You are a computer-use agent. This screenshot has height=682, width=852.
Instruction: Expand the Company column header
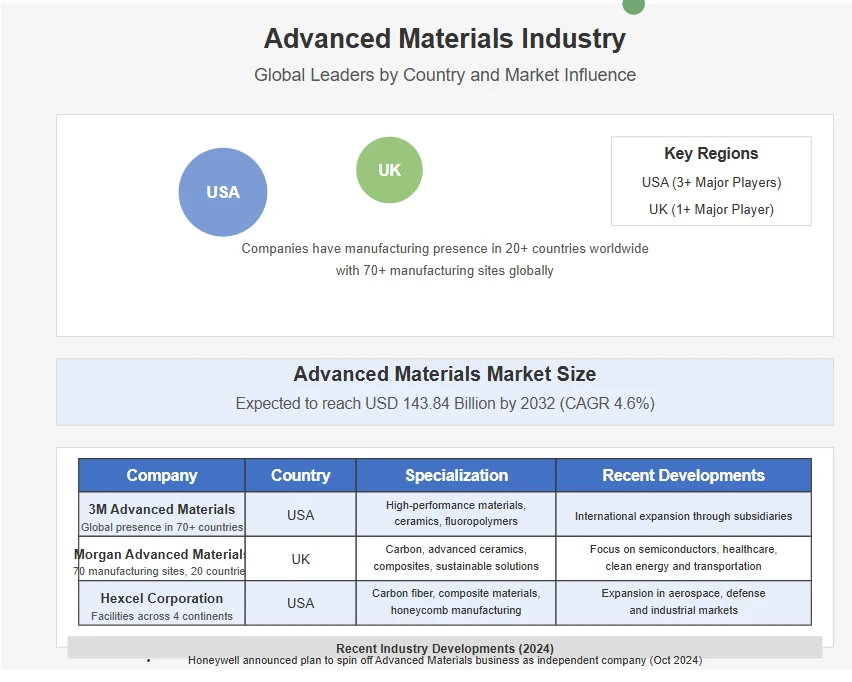[x=161, y=475]
